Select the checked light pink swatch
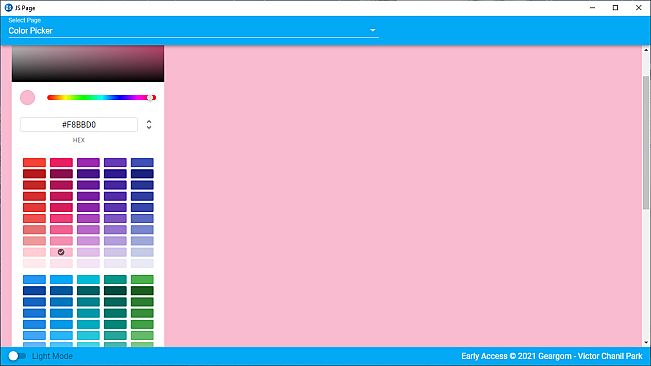 pos(61,252)
